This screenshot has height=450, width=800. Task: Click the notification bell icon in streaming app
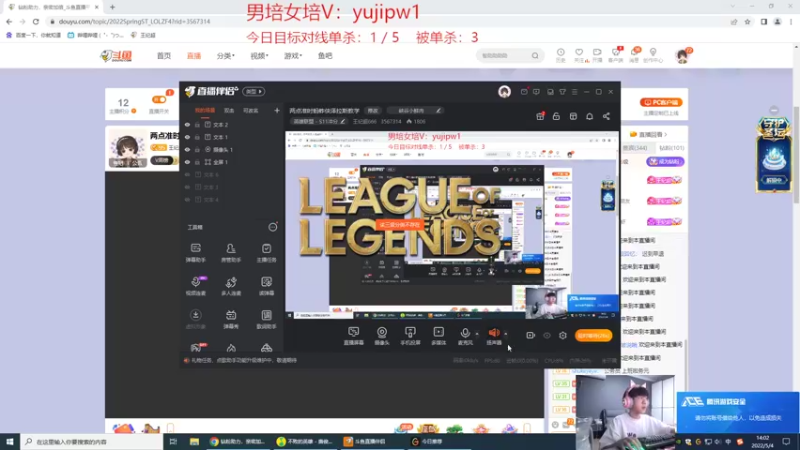(589, 116)
